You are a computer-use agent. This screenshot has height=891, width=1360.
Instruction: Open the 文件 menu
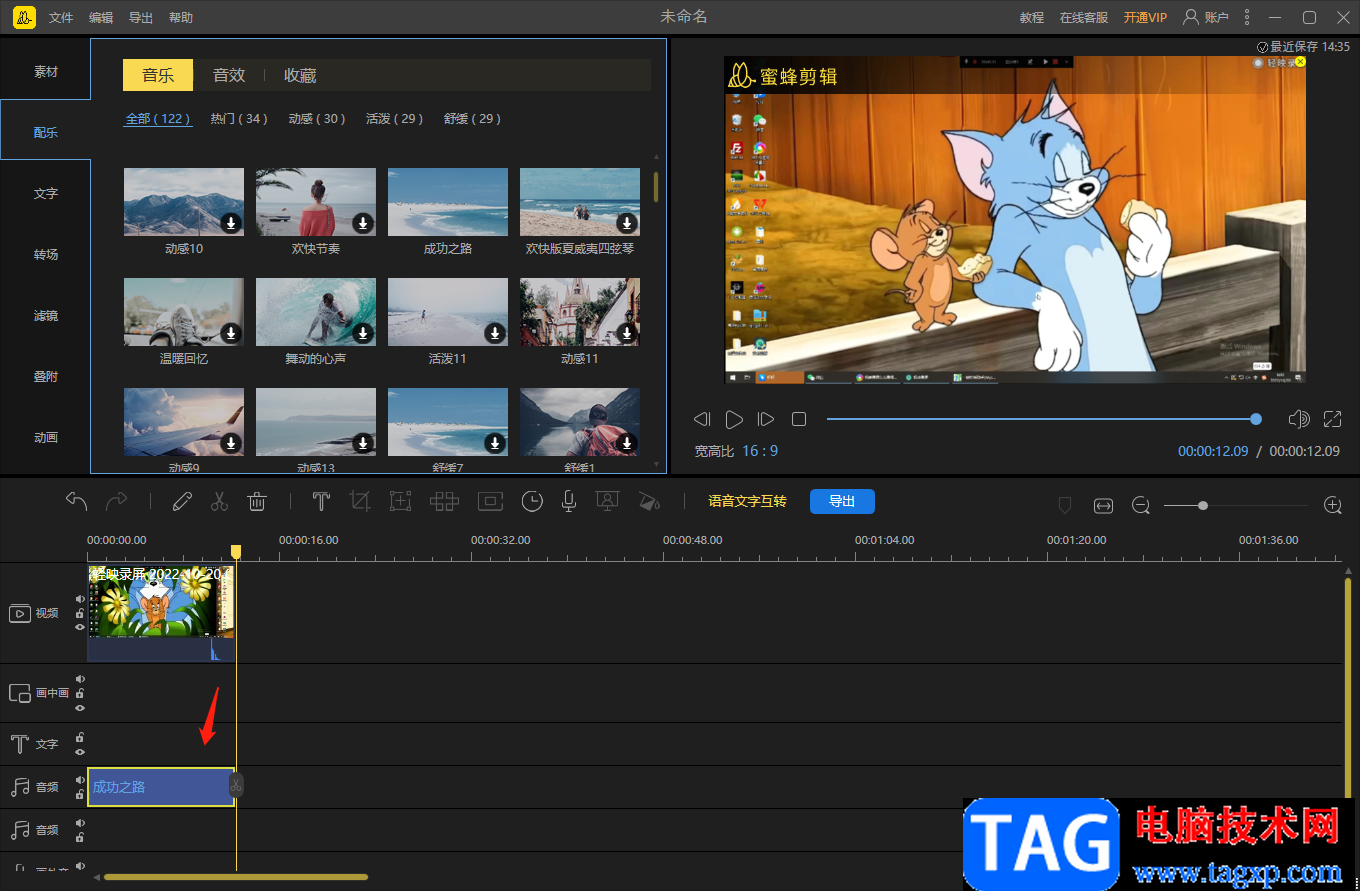(61, 17)
